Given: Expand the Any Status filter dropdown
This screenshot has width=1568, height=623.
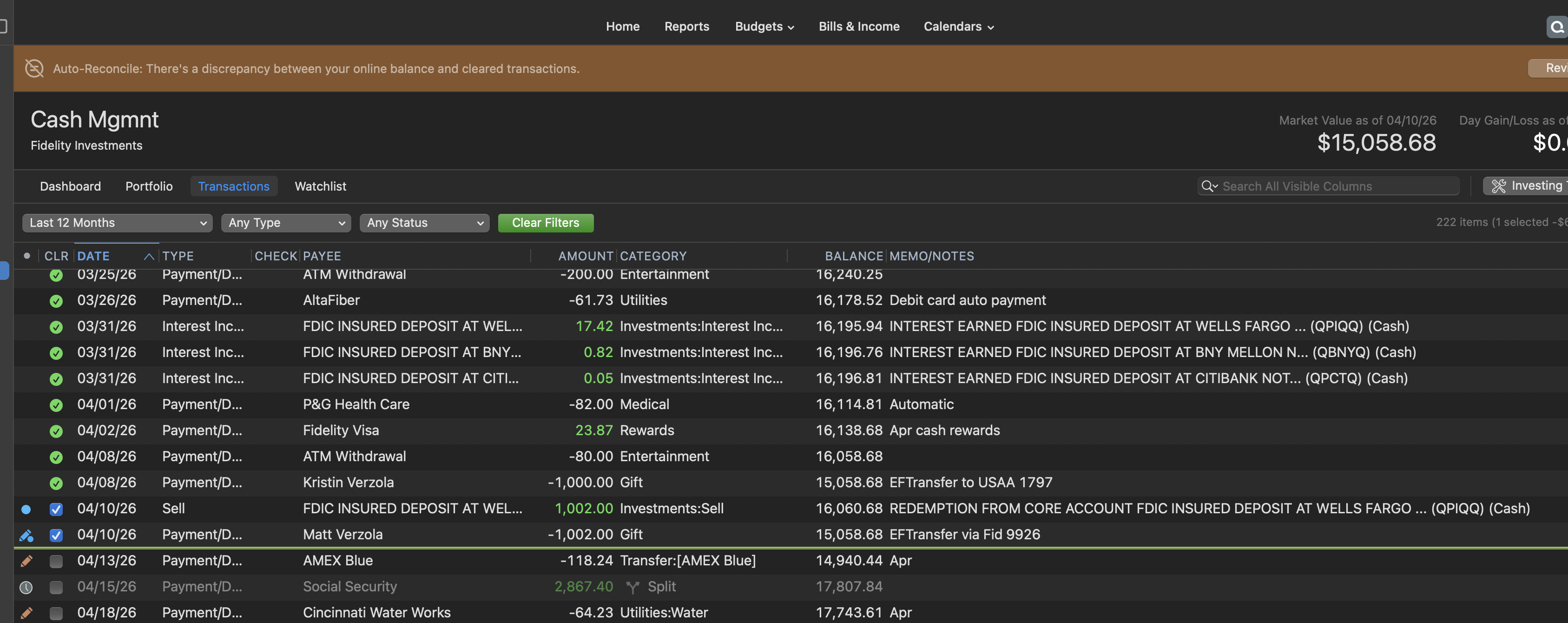Looking at the screenshot, I should (x=424, y=223).
